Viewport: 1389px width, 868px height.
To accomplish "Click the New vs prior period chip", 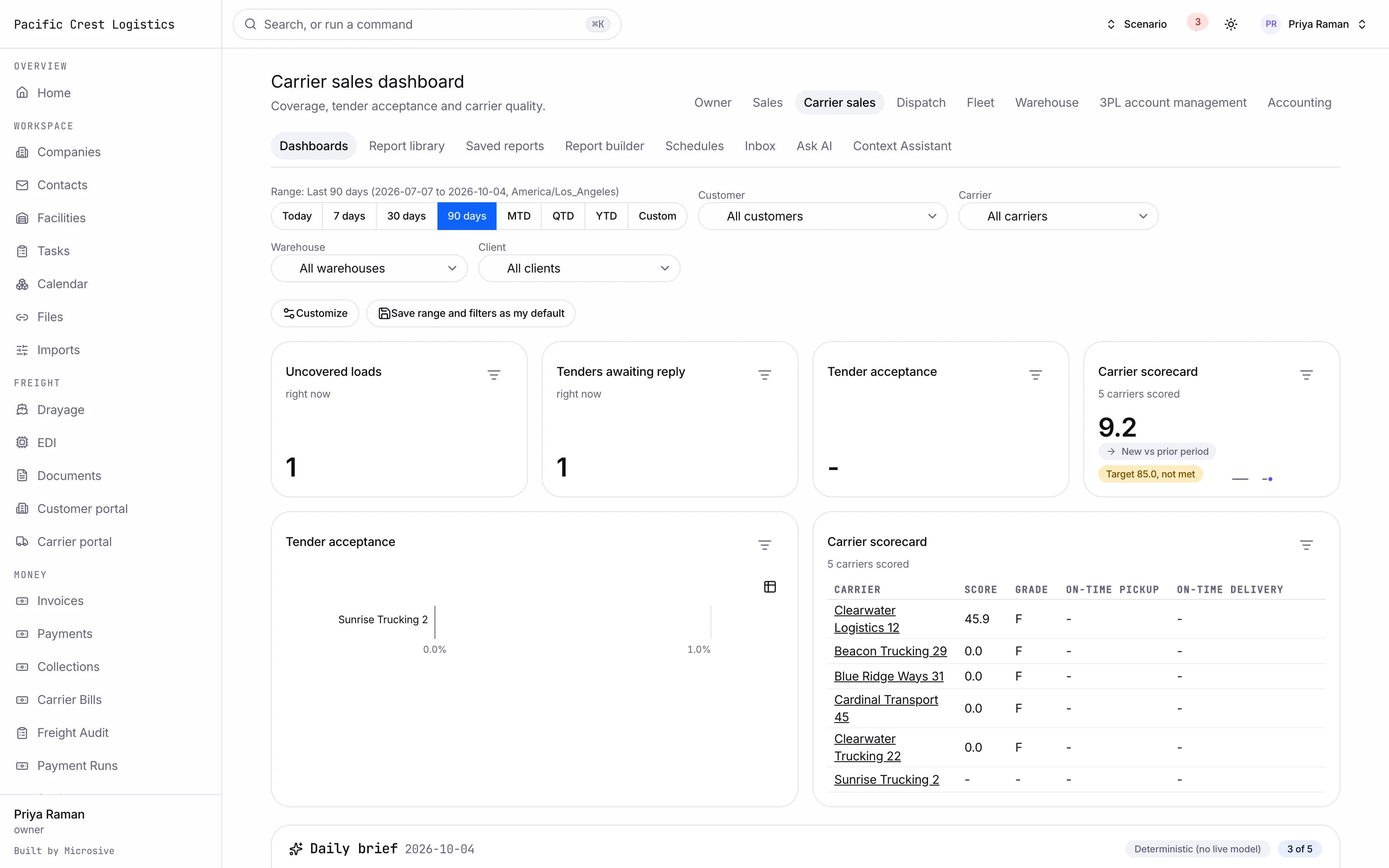I will [1156, 451].
